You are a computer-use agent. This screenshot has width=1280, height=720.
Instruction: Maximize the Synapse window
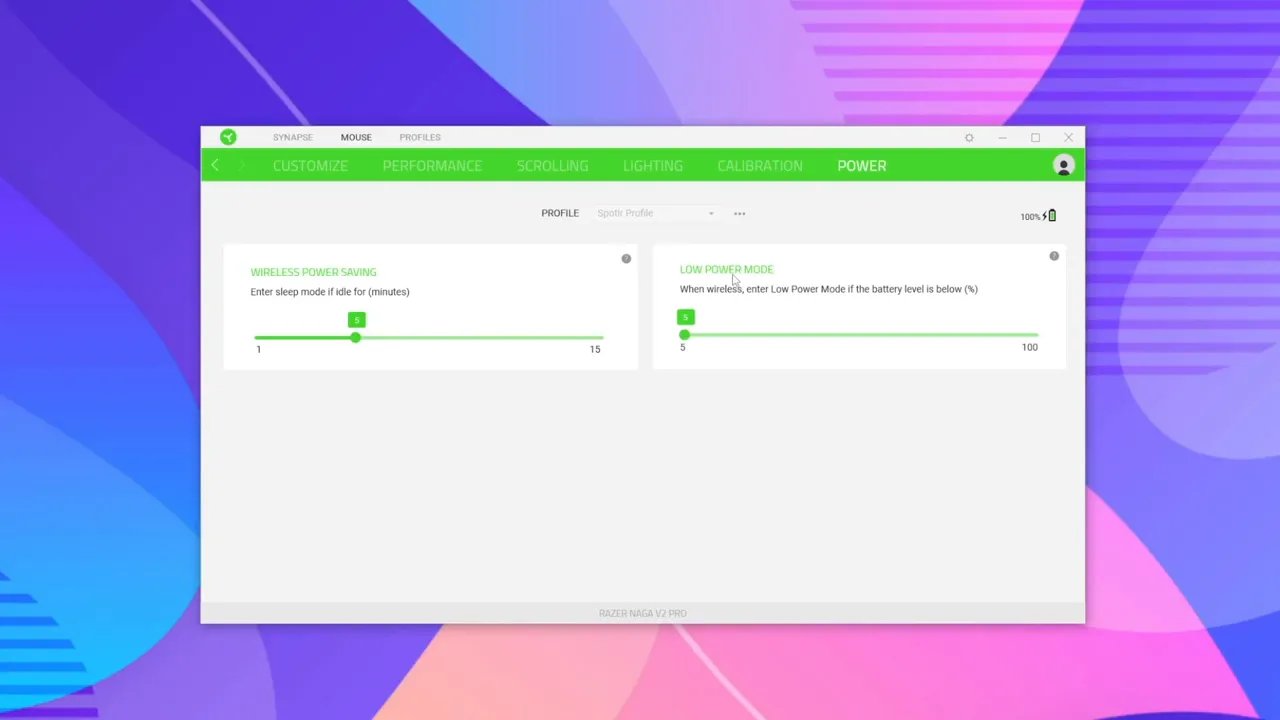pos(1035,137)
